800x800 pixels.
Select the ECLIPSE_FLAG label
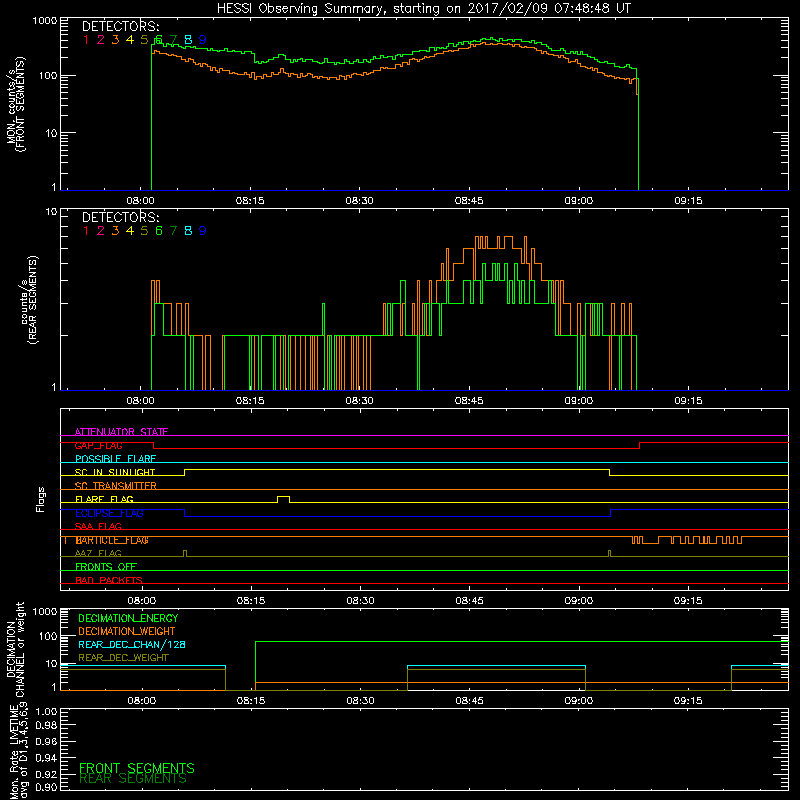[109, 513]
